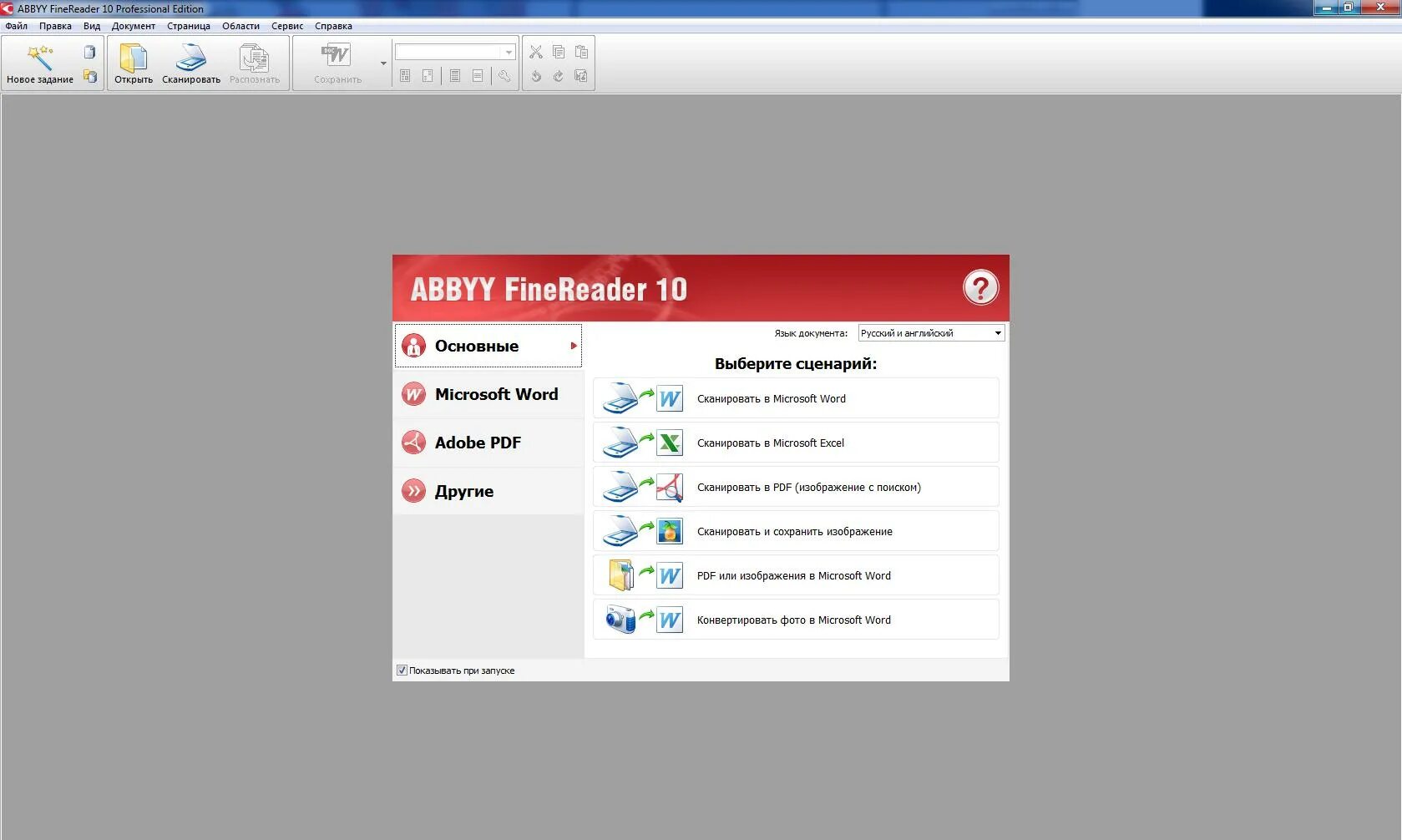The width and height of the screenshot is (1402, 840).
Task: Open the Вид menu
Action: 92,26
